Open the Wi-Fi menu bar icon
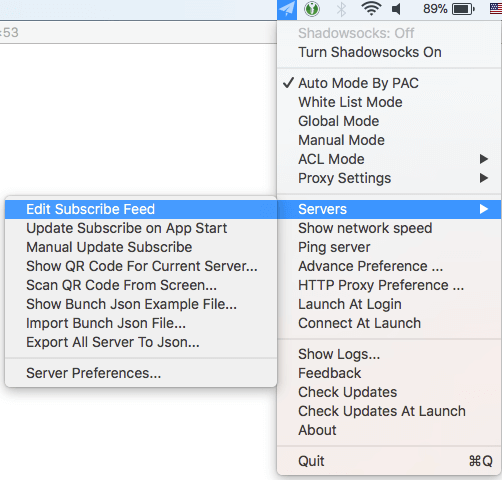The image size is (502, 480). (371, 9)
